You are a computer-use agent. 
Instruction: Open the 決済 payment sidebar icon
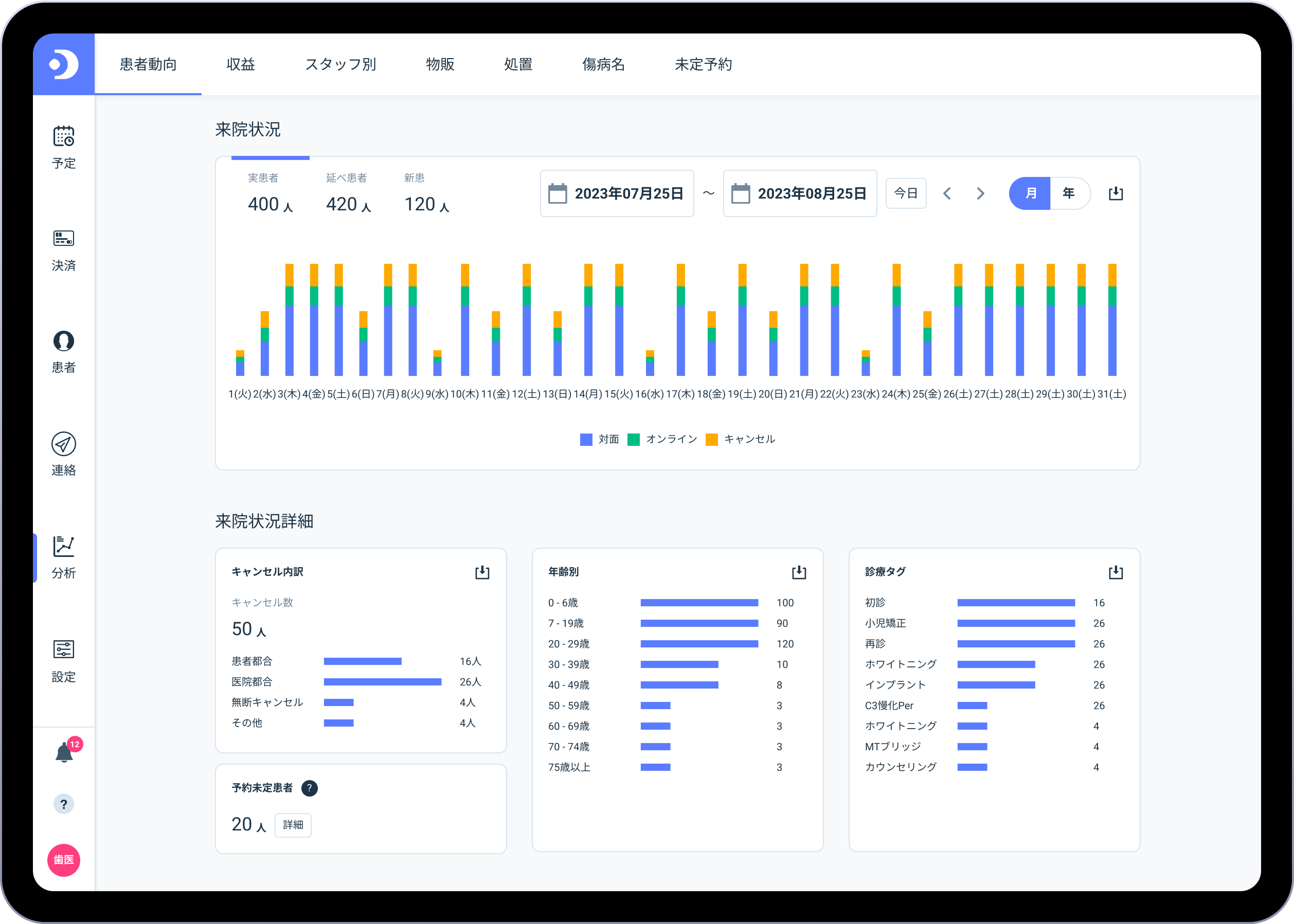pyautogui.click(x=64, y=239)
